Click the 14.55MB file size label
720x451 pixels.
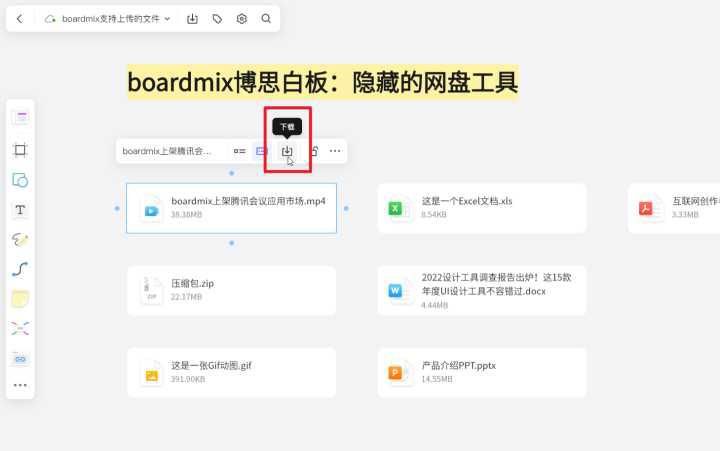[x=437, y=379]
